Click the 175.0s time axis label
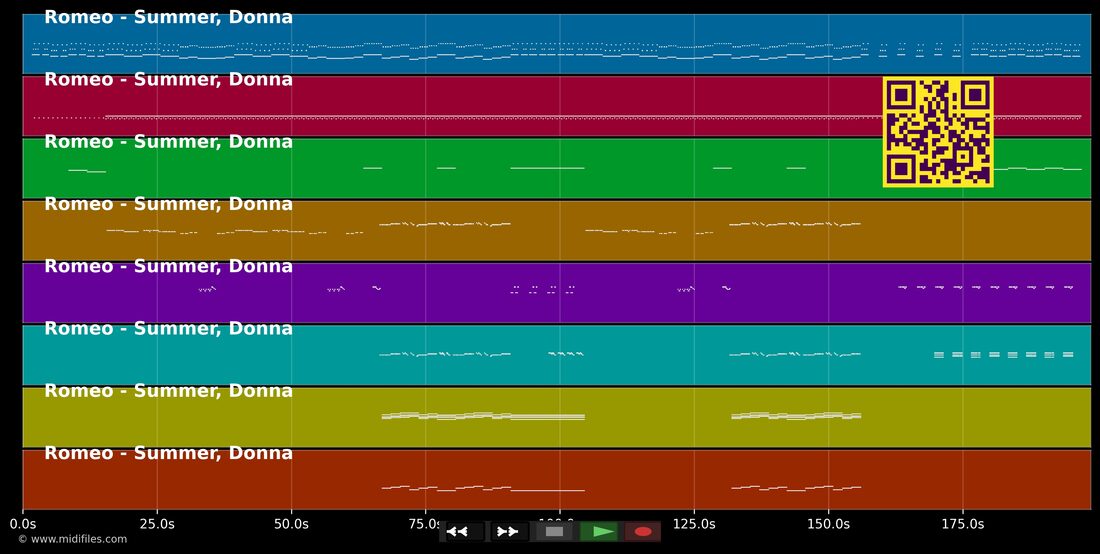This screenshot has height=554, width=1100. (962, 524)
